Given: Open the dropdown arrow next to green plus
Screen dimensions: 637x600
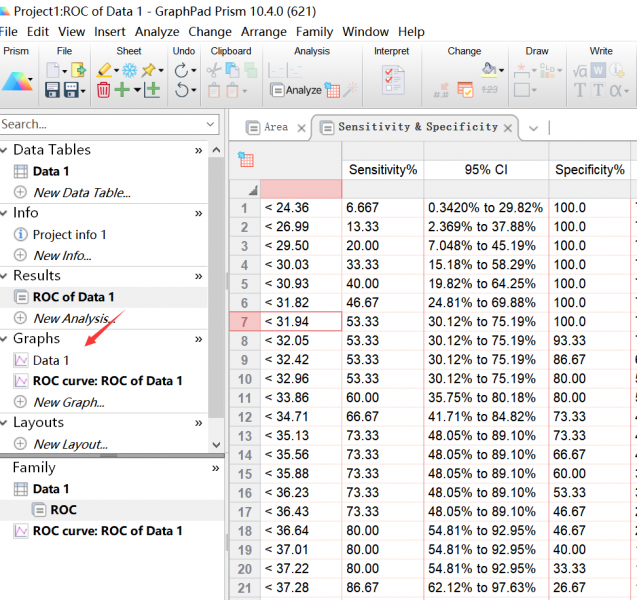Looking at the screenshot, I should [x=137, y=90].
